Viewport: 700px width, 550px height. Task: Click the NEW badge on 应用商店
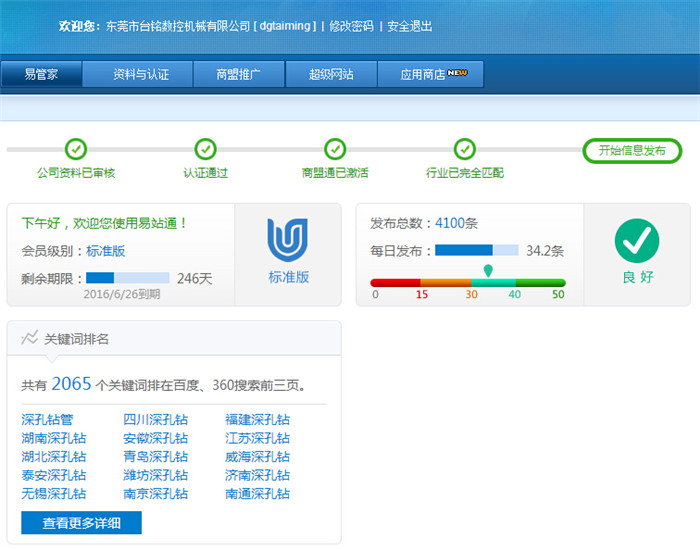458,73
